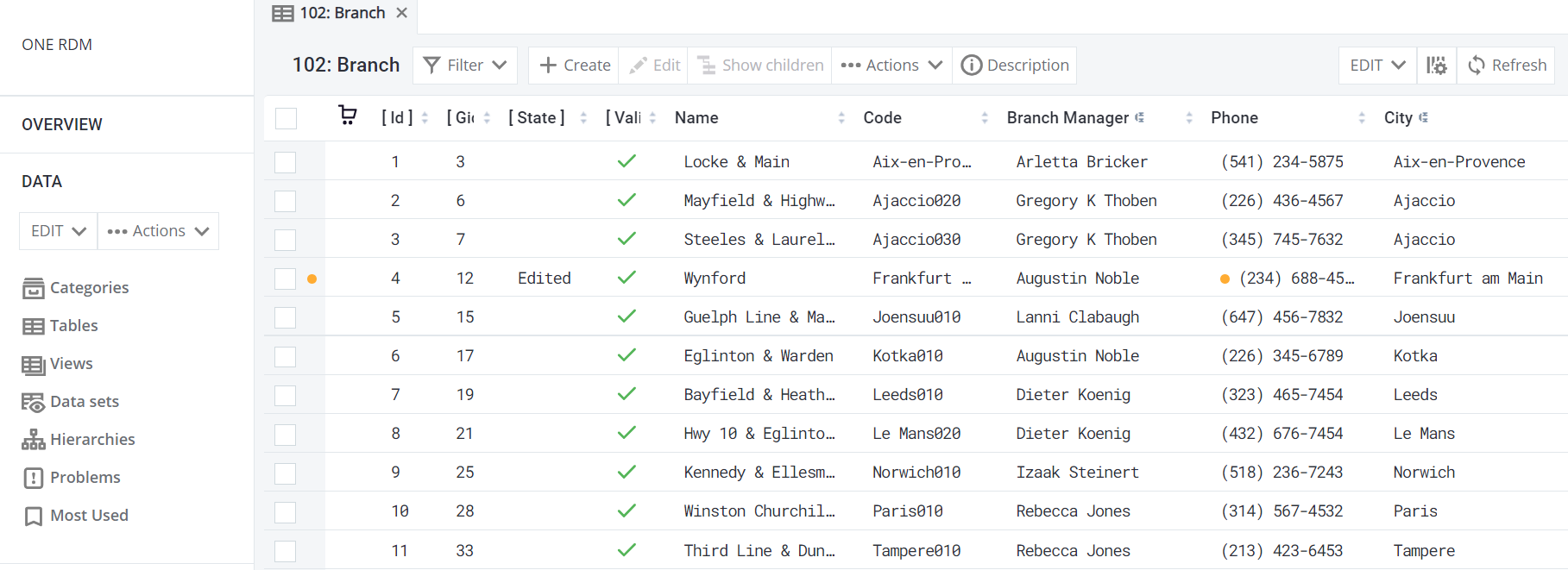Click the Description info button
Screen dimensions: 1568x570
tap(1015, 66)
